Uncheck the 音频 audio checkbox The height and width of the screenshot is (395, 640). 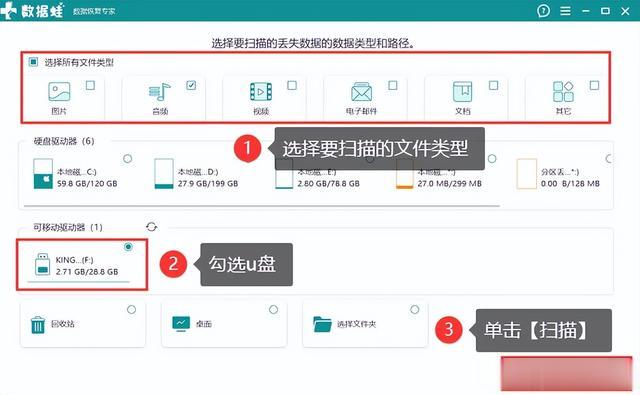[191, 85]
